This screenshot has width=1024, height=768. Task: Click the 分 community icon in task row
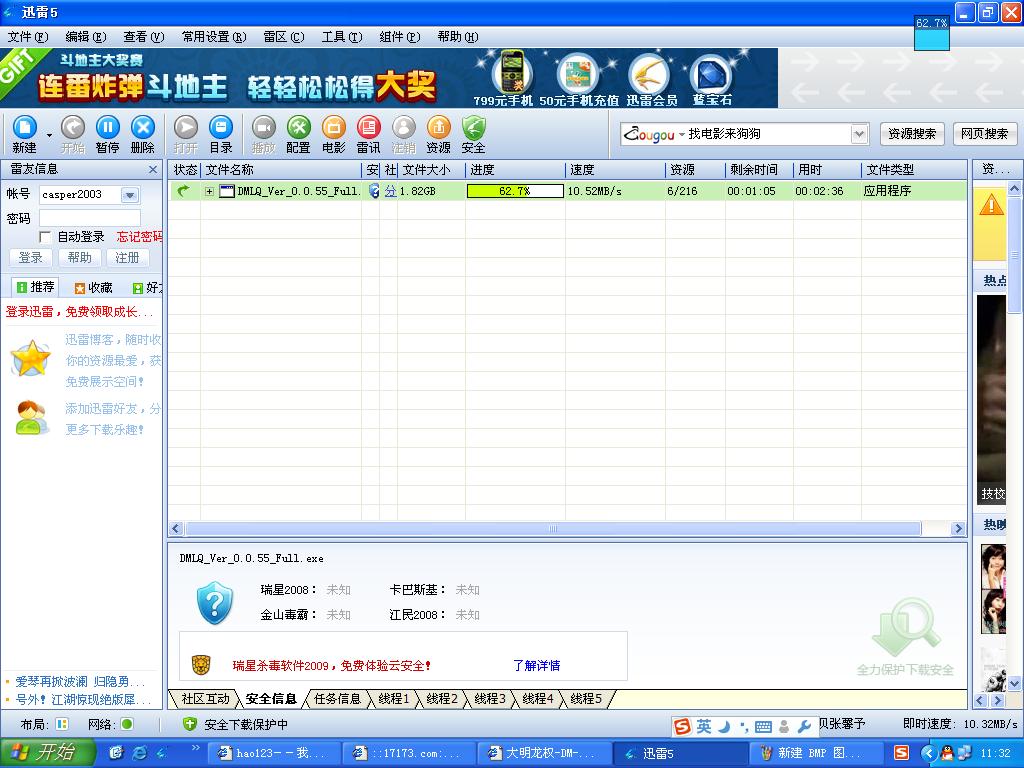click(x=391, y=191)
